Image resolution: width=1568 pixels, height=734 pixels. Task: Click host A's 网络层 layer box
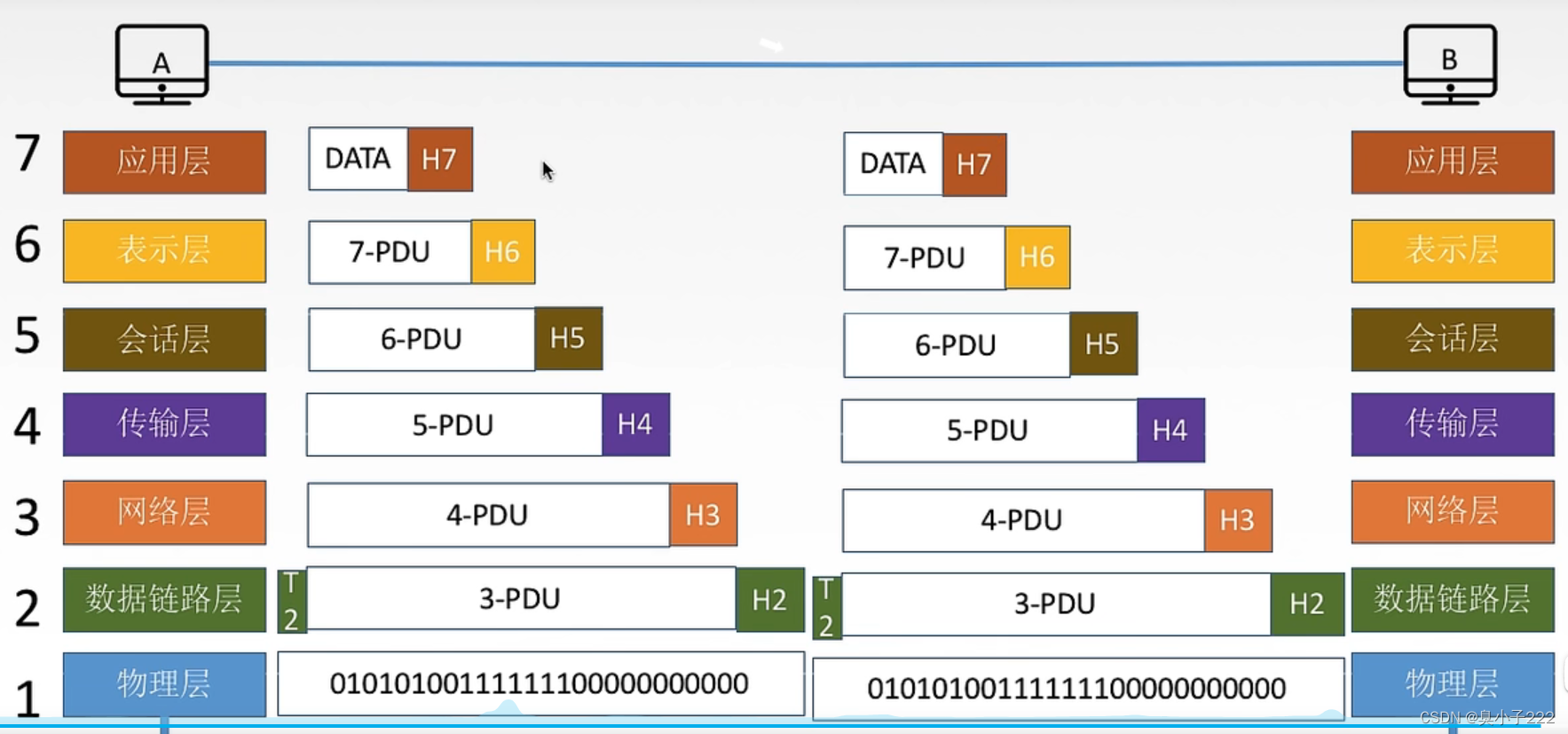pyautogui.click(x=164, y=512)
